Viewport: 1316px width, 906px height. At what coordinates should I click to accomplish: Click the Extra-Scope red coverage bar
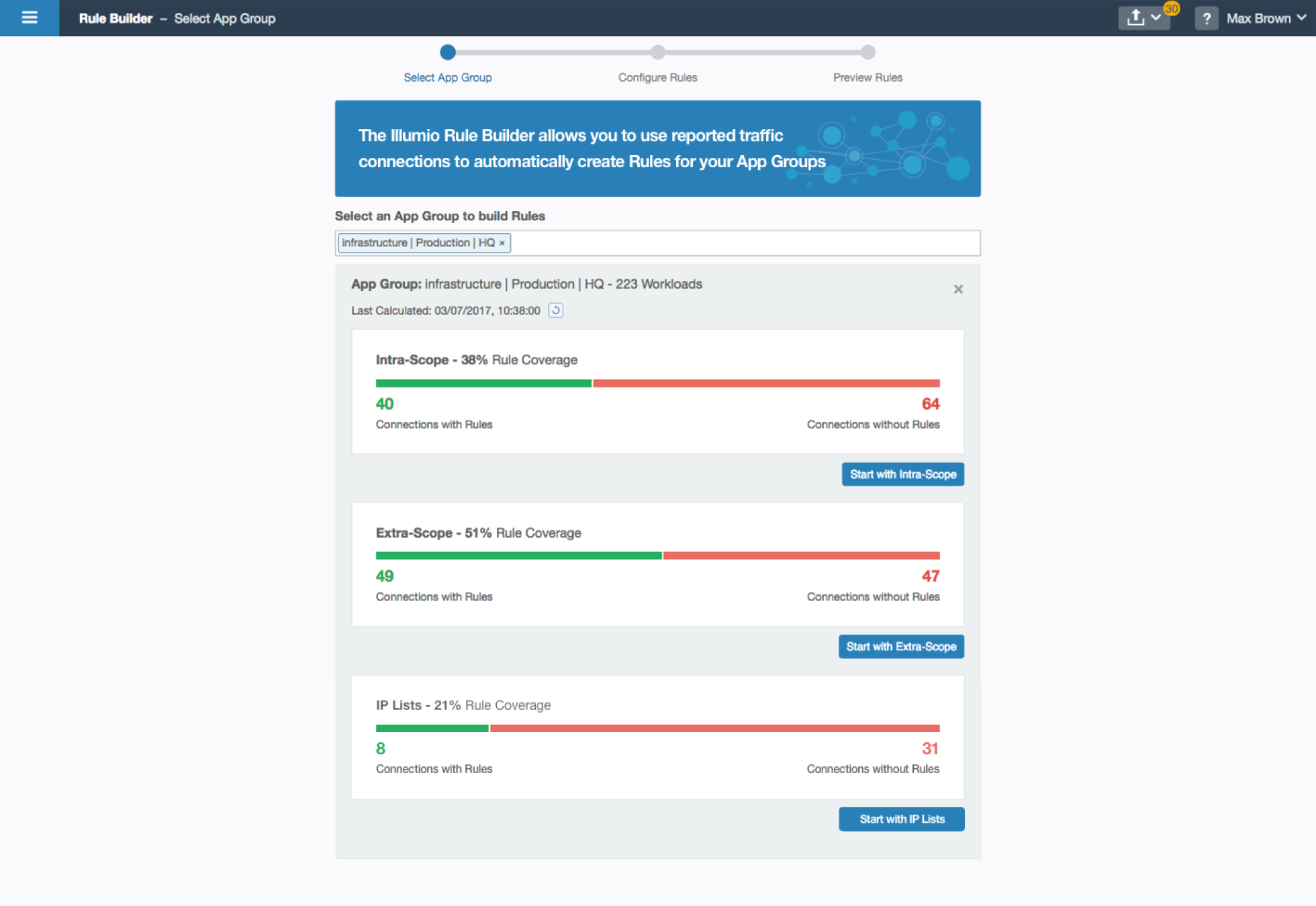point(801,555)
